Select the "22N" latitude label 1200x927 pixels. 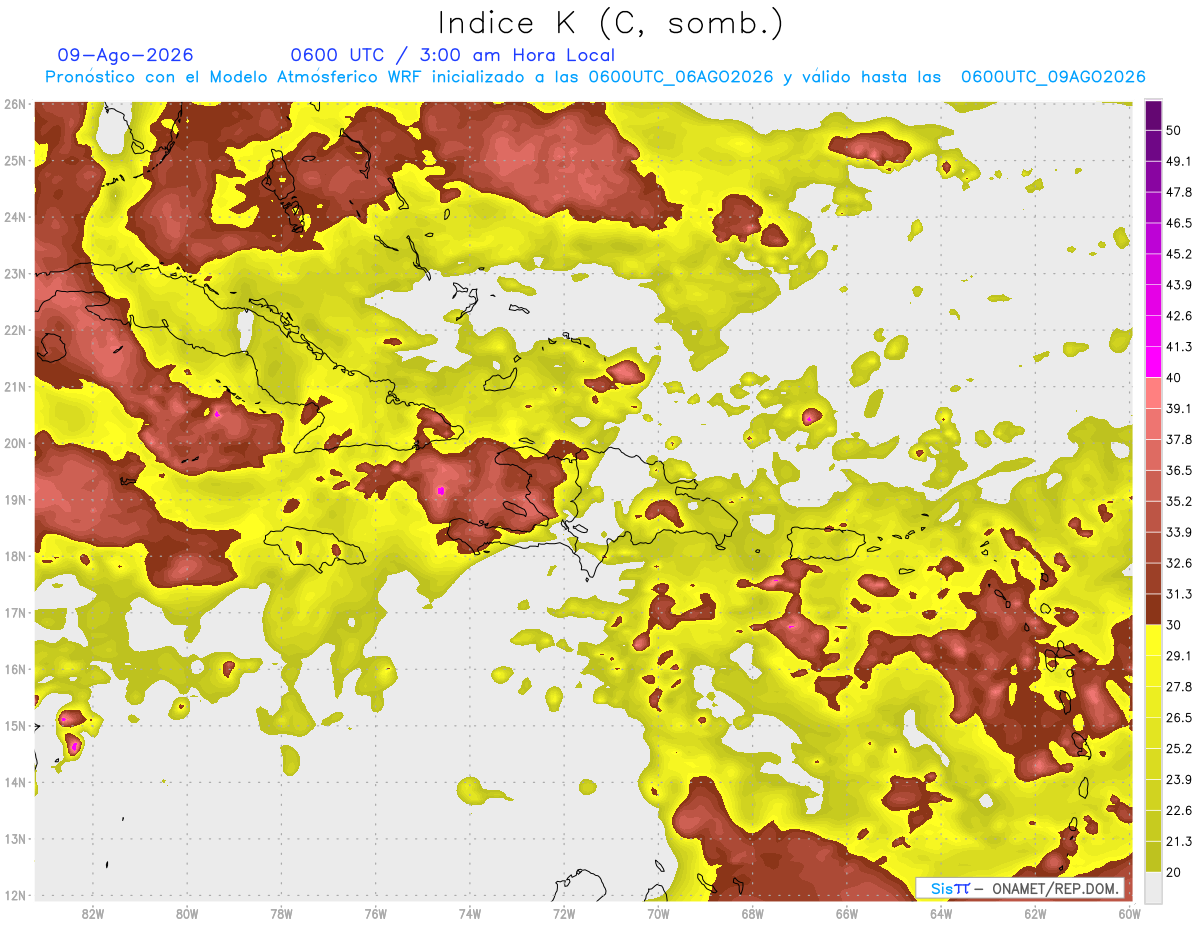click(15, 330)
